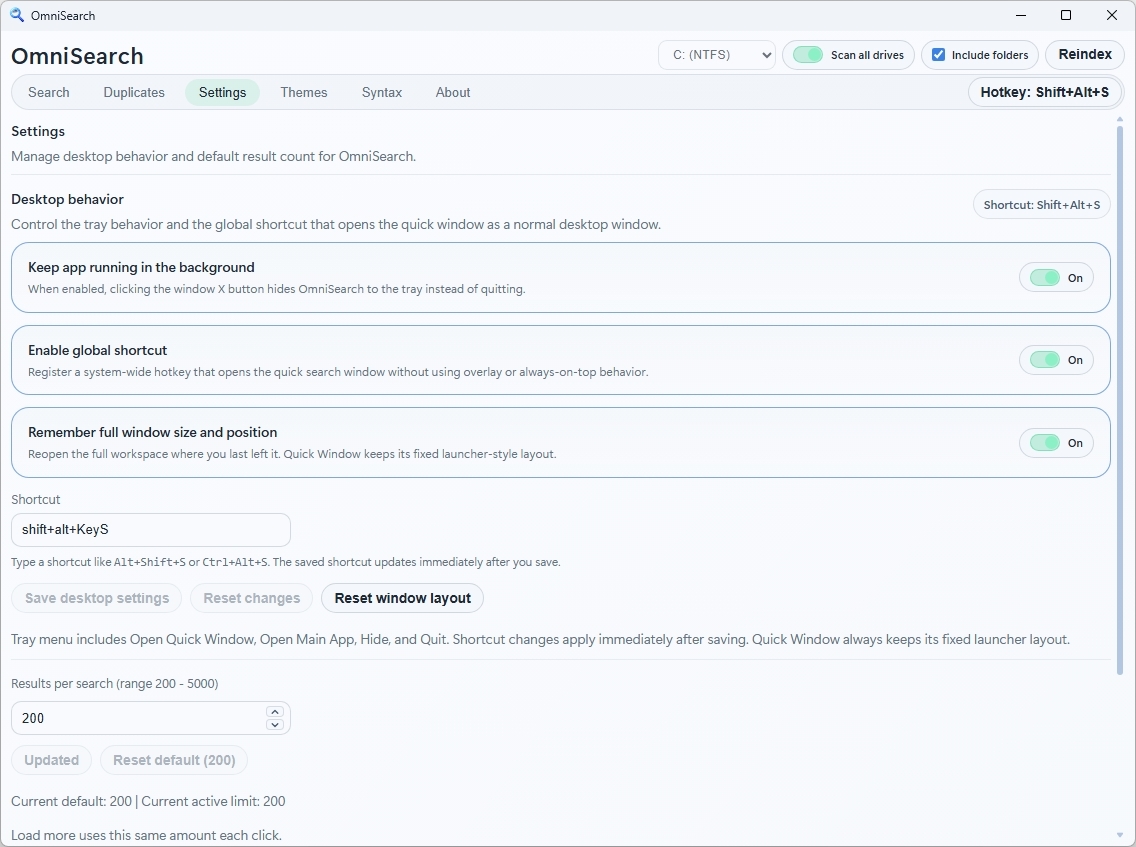Toggle the Scan all drives switch
The width and height of the screenshot is (1136, 847).
[806, 55]
